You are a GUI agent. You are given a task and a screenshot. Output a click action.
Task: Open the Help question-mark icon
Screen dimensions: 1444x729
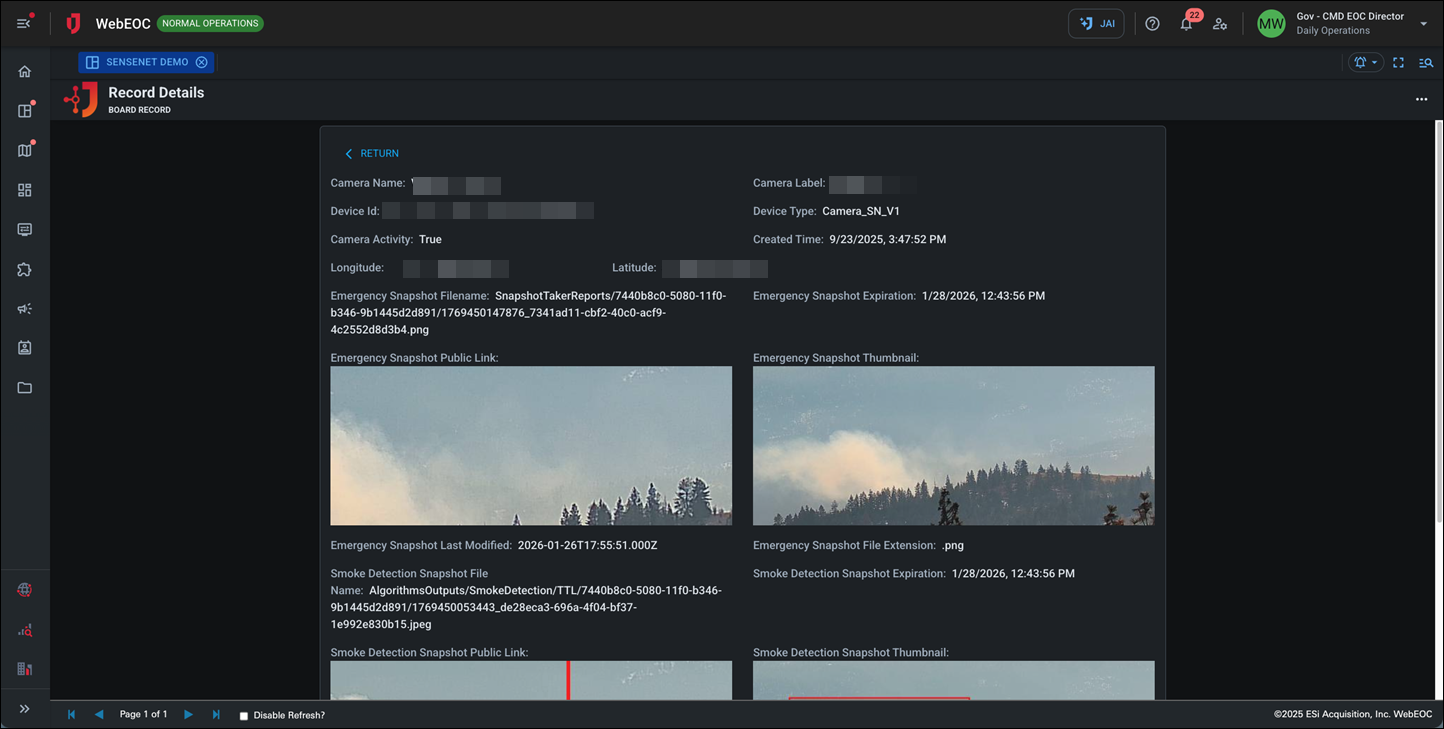pyautogui.click(x=1152, y=23)
